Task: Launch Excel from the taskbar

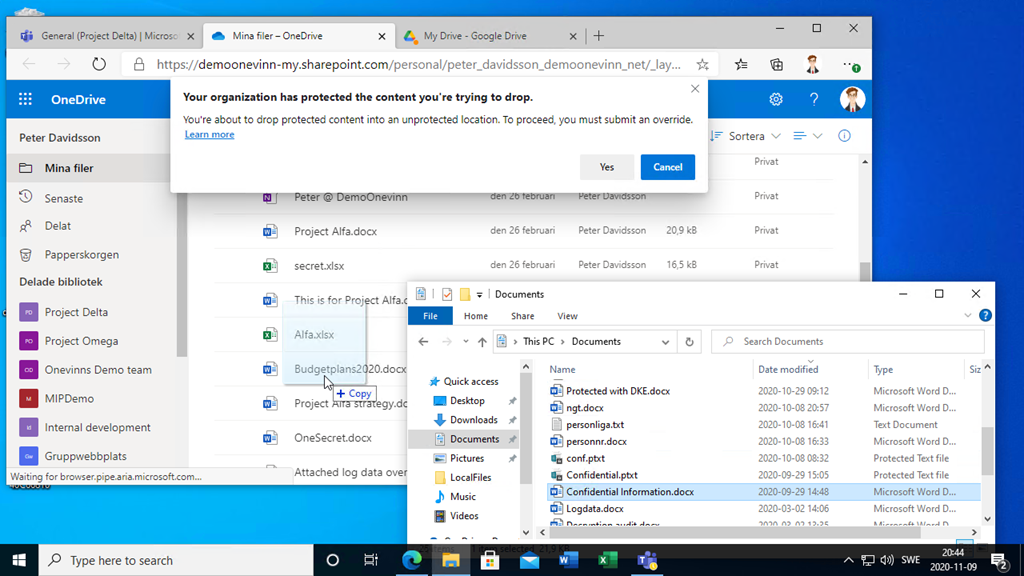Action: (x=607, y=560)
